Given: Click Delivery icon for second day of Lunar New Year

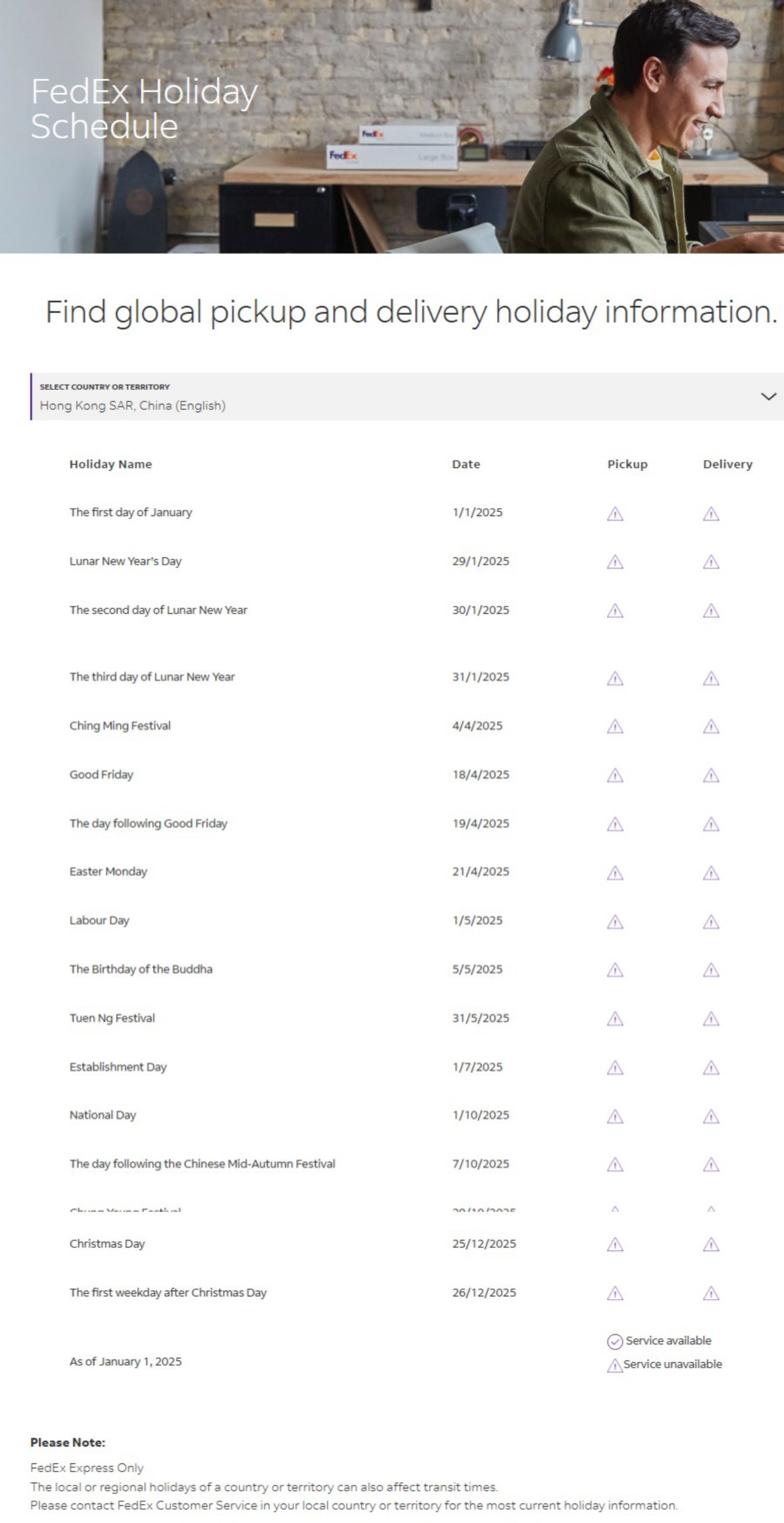Looking at the screenshot, I should click(711, 611).
